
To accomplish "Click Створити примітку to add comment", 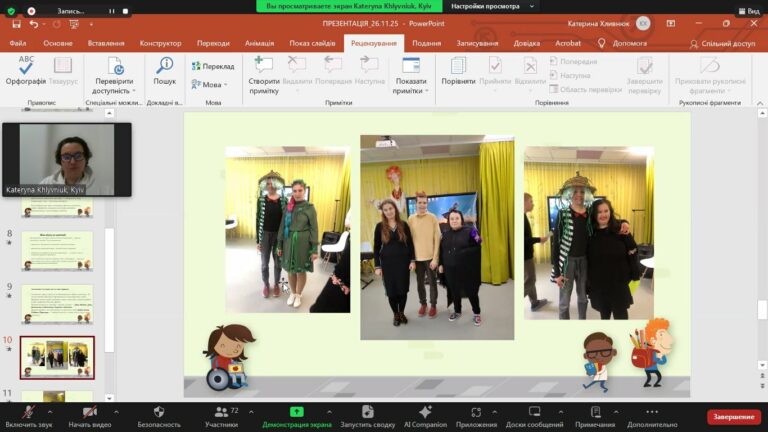I will pyautogui.click(x=264, y=71).
